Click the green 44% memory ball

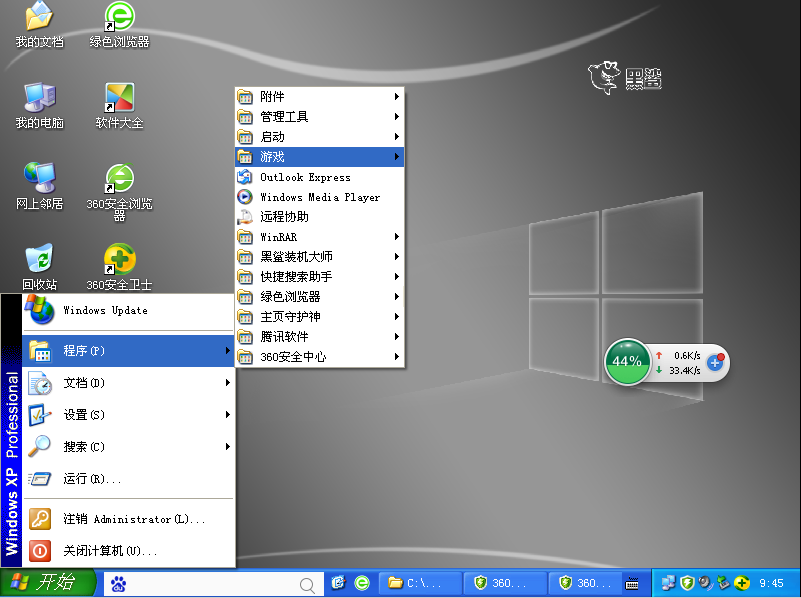point(627,361)
